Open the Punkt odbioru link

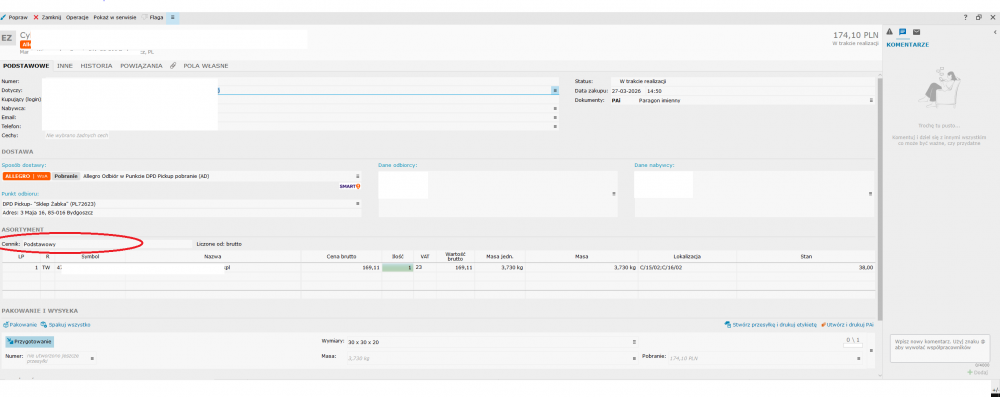coord(20,193)
